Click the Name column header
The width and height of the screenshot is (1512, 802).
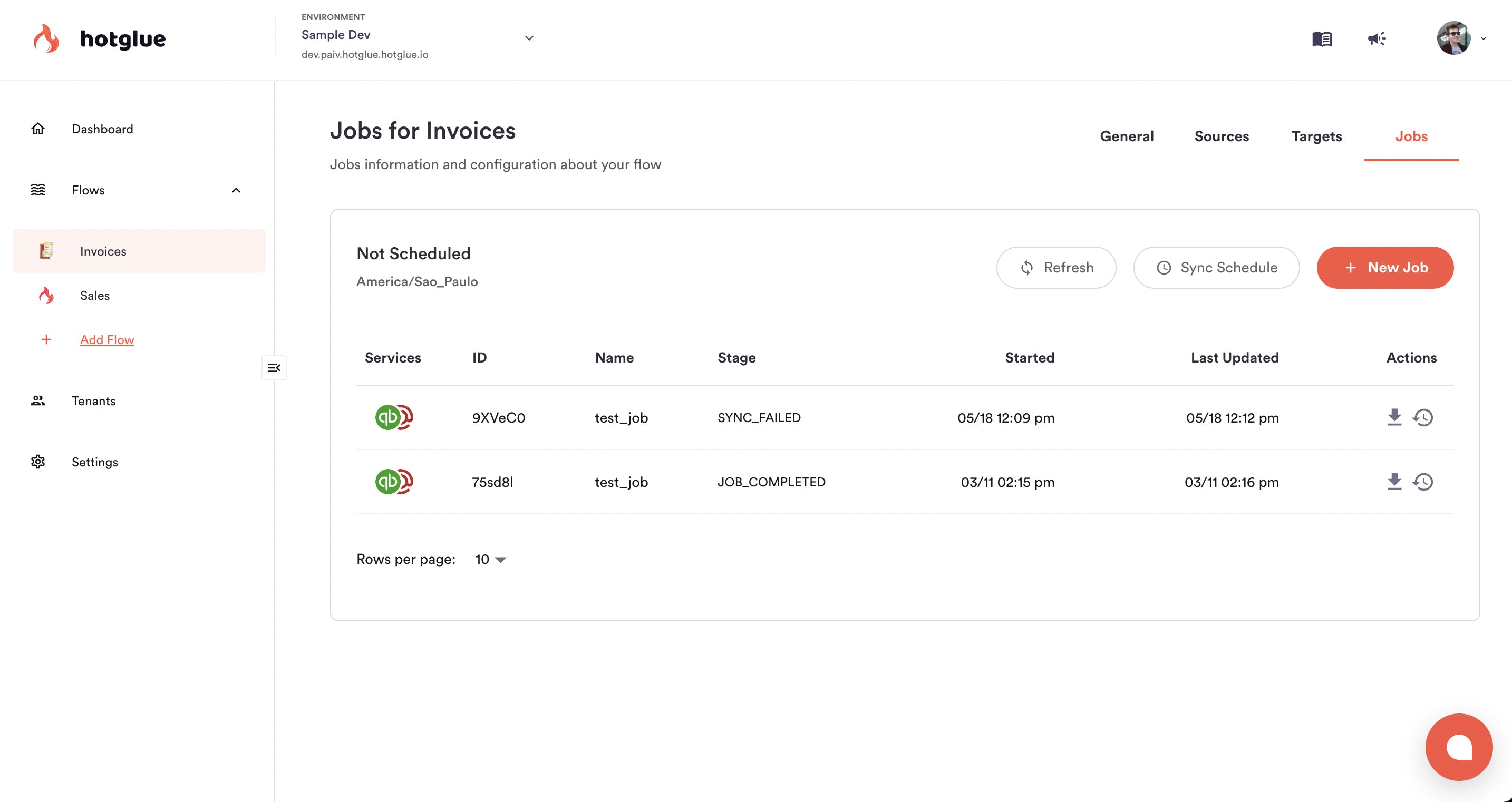tap(614, 358)
